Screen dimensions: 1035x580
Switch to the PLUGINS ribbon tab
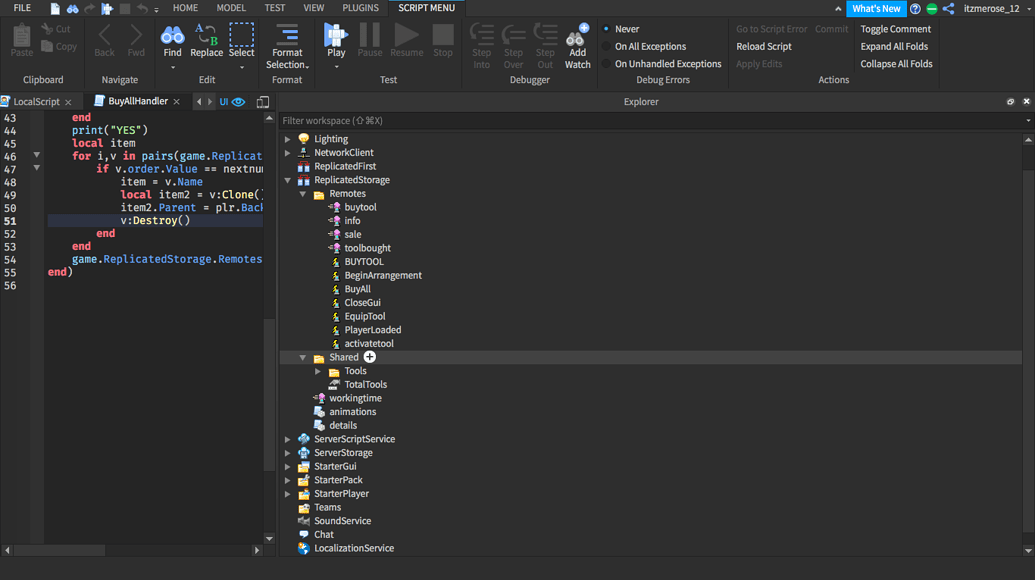pyautogui.click(x=360, y=8)
